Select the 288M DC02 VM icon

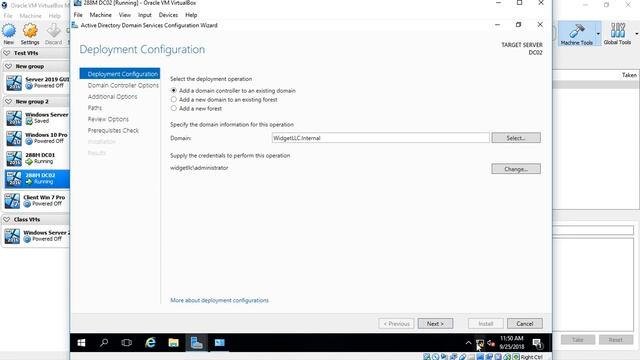14,178
